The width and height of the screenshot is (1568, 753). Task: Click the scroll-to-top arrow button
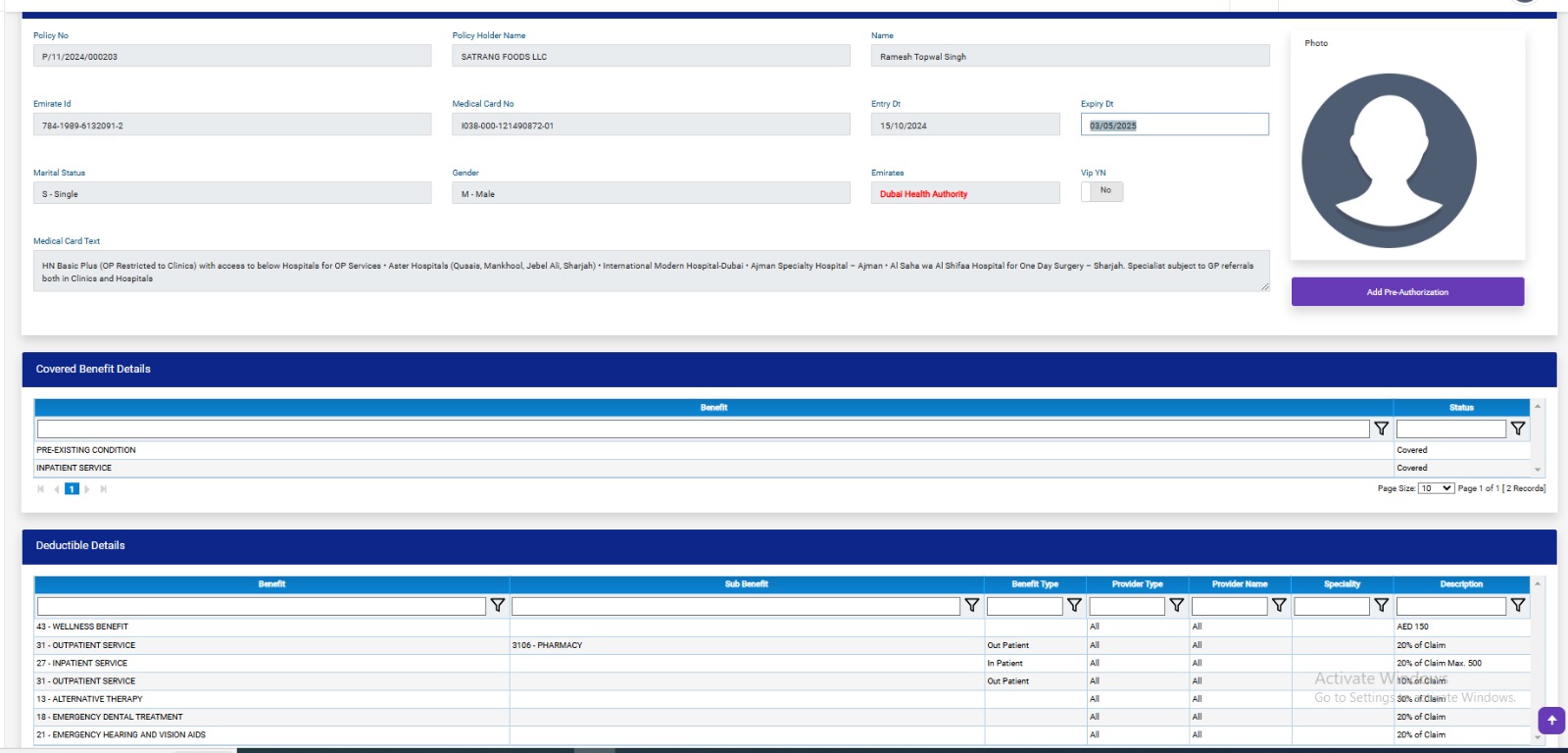(x=1551, y=721)
